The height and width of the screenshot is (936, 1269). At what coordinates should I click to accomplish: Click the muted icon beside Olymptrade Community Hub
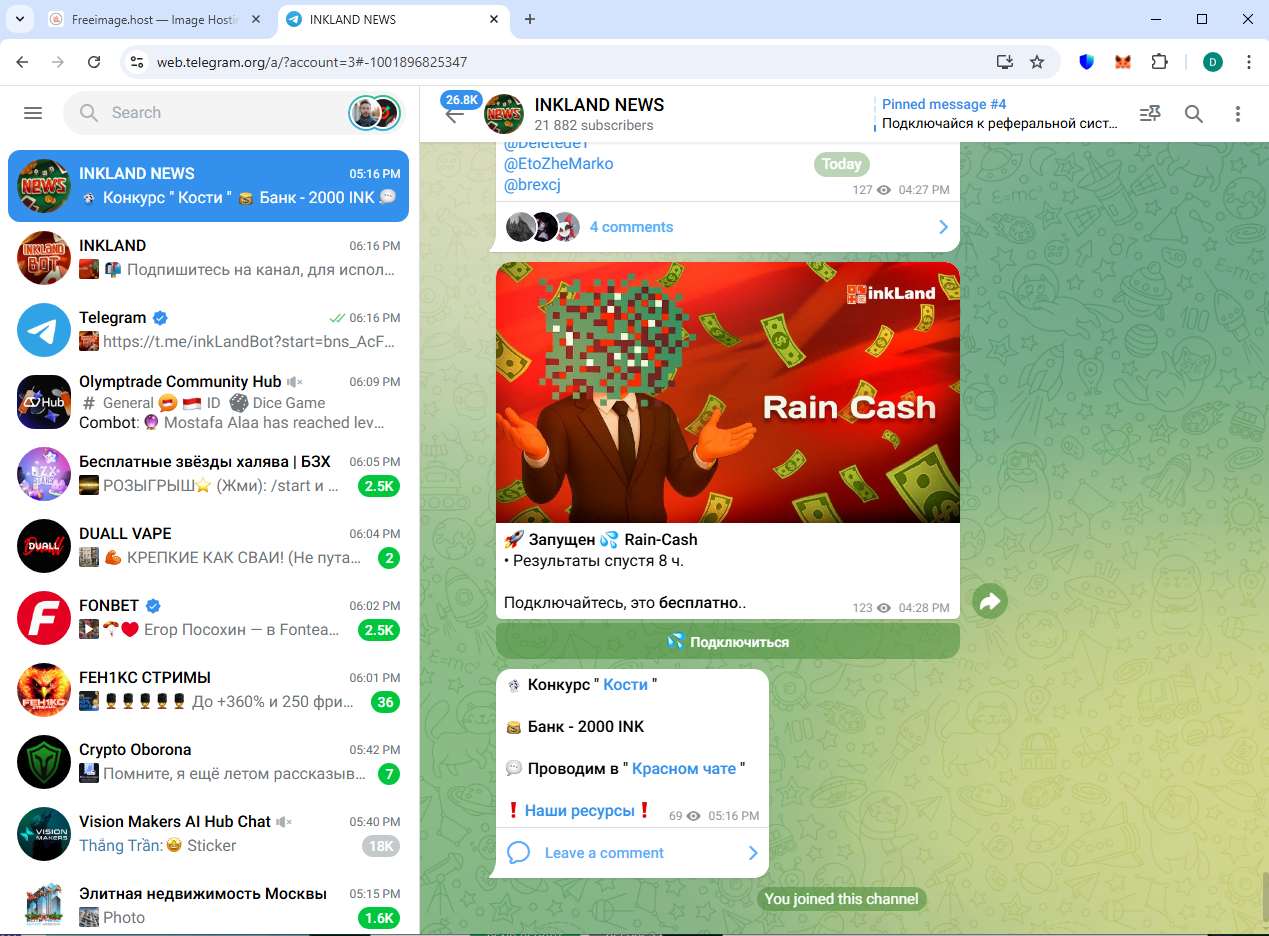pyautogui.click(x=295, y=382)
